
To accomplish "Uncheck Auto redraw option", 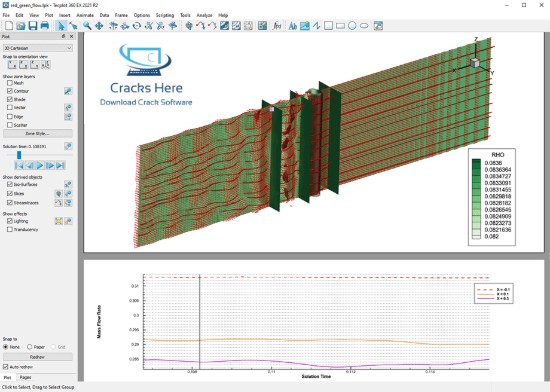I will pyautogui.click(x=5, y=367).
